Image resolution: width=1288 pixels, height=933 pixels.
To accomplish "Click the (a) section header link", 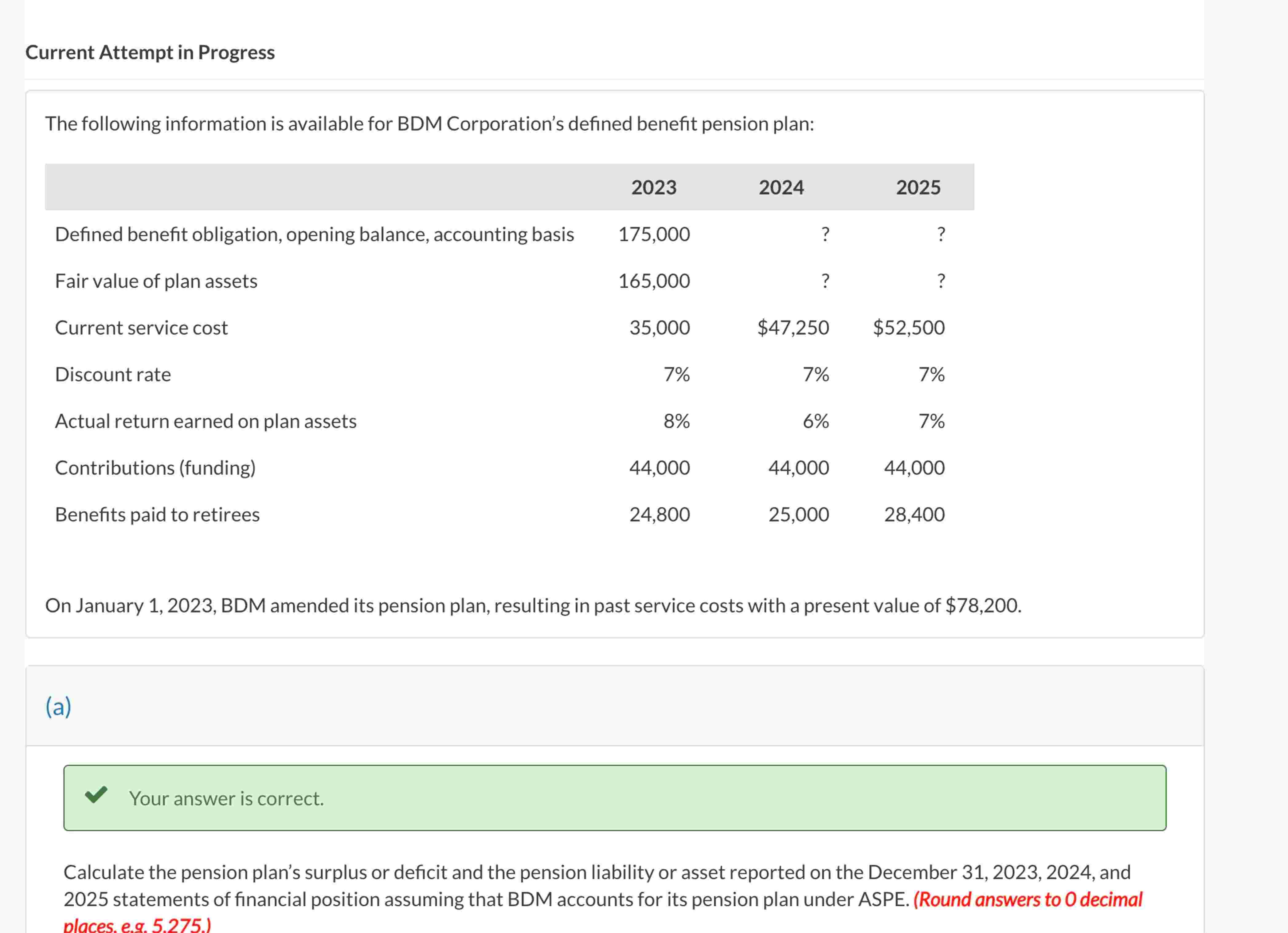I will point(58,706).
